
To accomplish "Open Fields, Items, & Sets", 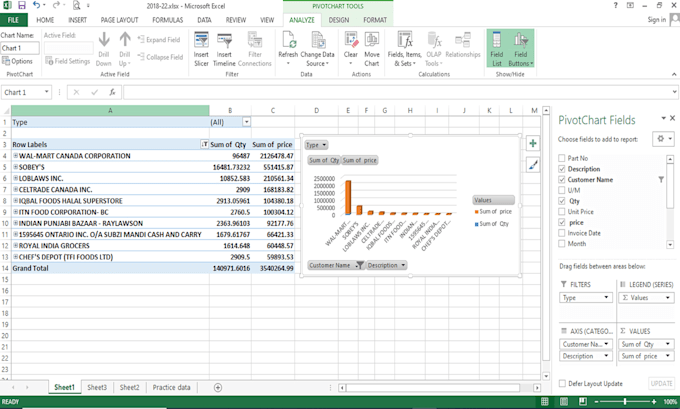I will pos(405,49).
